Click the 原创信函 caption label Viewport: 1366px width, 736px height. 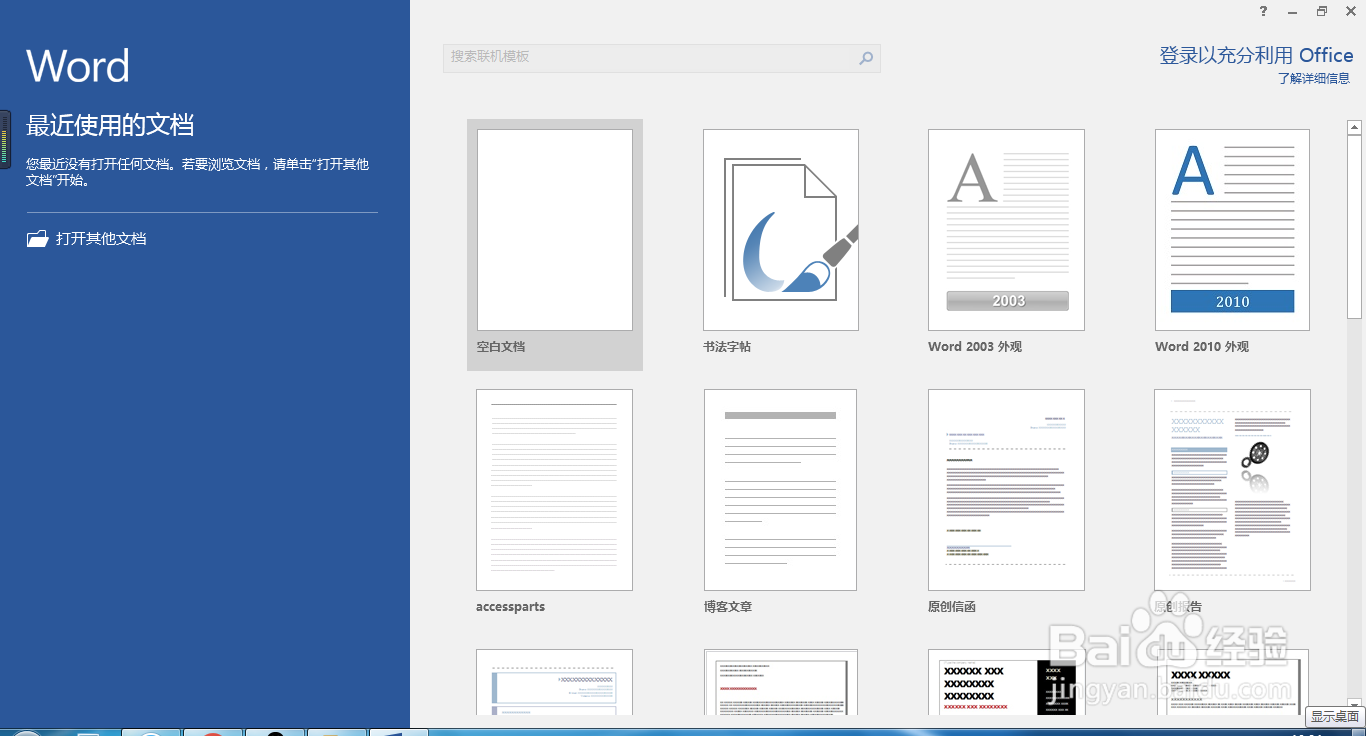pyautogui.click(x=952, y=607)
